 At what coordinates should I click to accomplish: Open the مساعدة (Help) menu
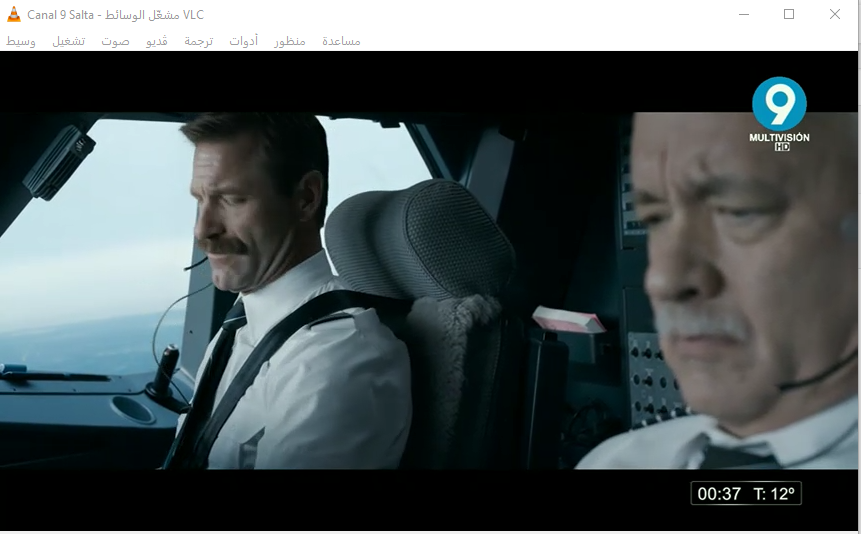341,41
